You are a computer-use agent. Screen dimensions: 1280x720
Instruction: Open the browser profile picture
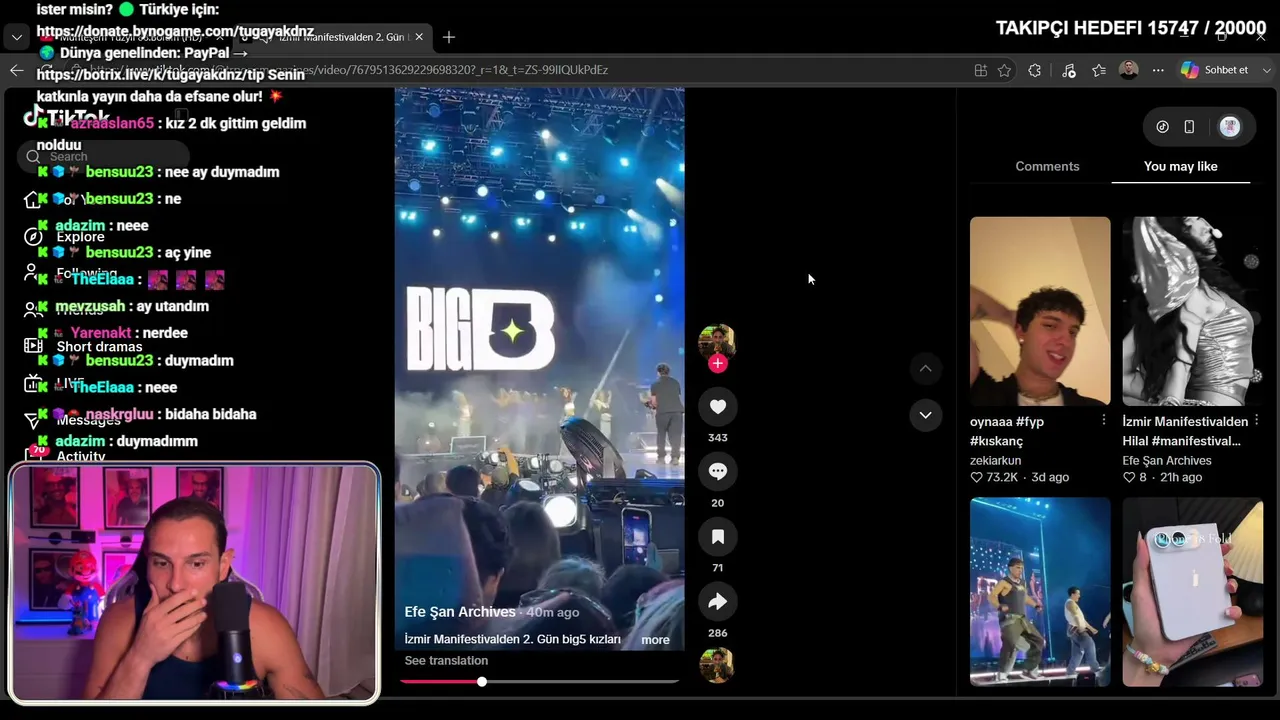tap(1129, 70)
